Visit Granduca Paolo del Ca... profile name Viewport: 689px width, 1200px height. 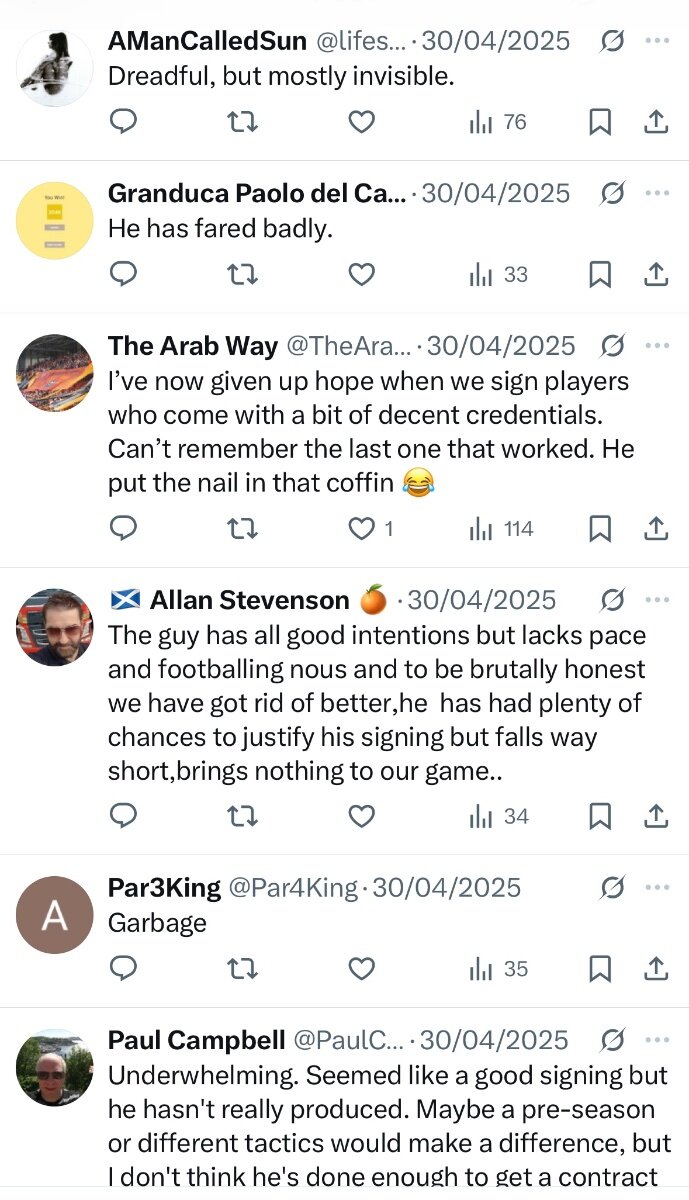257,193
